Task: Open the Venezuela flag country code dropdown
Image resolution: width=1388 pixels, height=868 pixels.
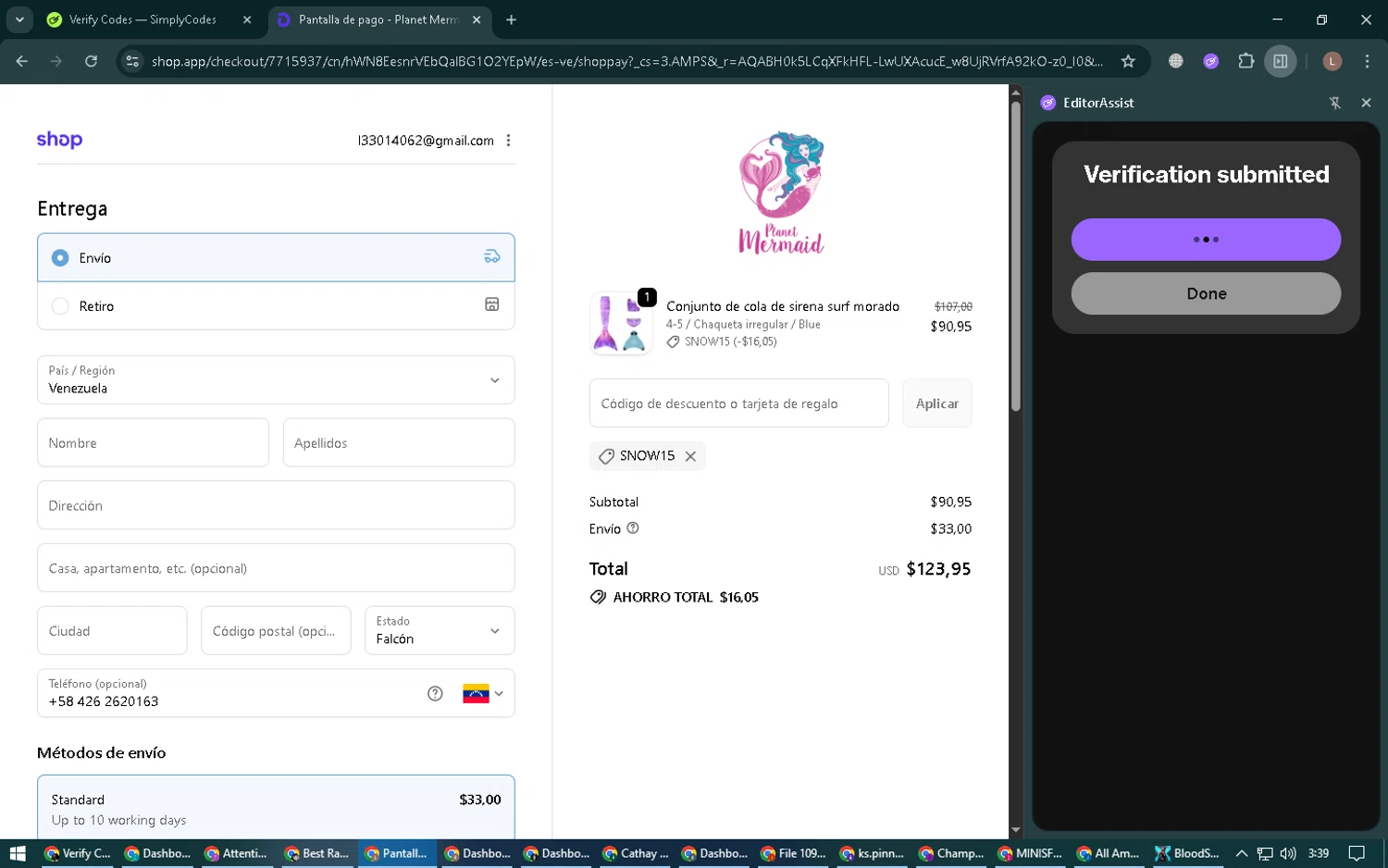Action: click(x=483, y=694)
